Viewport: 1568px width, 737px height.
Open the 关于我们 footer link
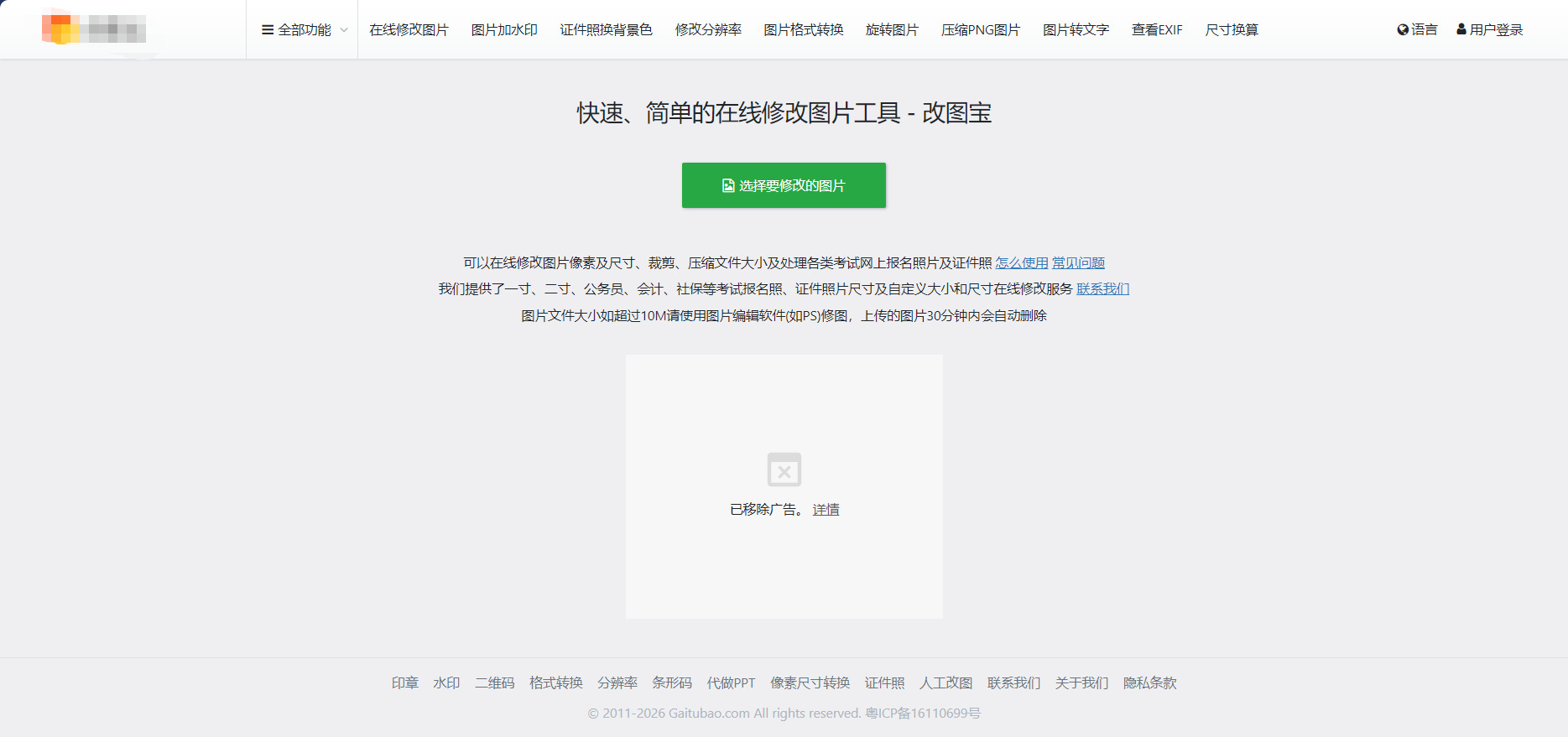(x=1082, y=683)
